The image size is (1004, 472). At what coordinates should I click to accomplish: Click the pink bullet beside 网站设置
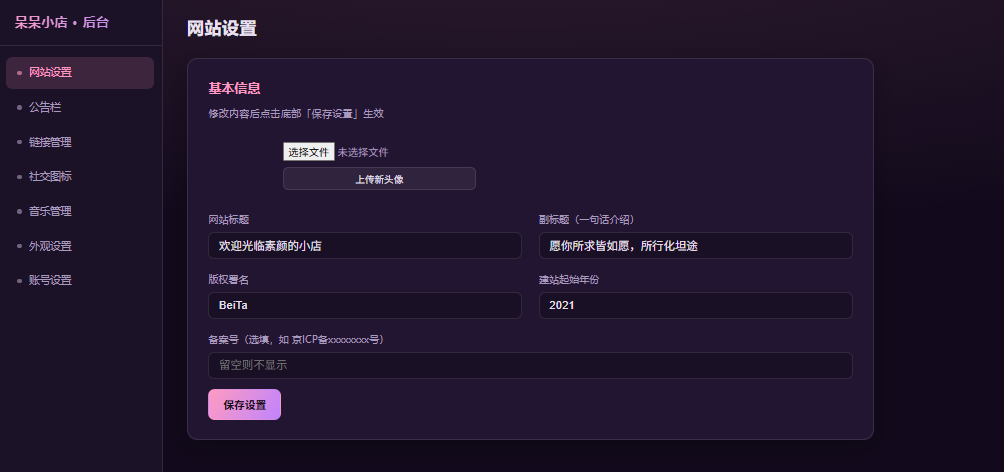(19, 73)
